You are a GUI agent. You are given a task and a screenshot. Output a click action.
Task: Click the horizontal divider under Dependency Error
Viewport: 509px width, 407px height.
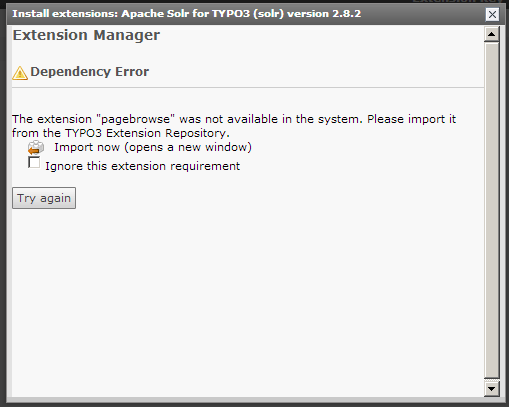point(248,88)
